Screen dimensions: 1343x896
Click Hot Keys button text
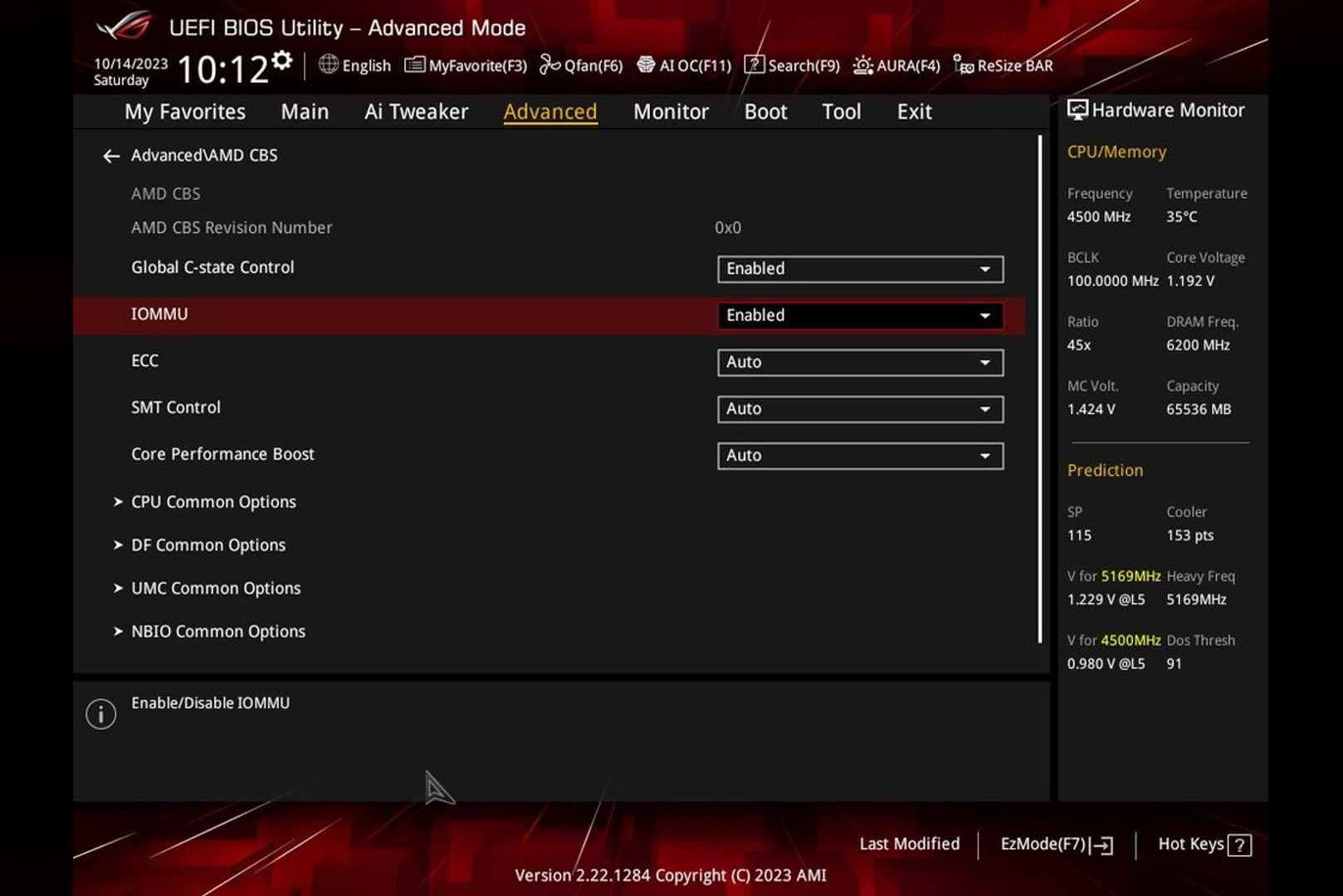pyautogui.click(x=1191, y=844)
